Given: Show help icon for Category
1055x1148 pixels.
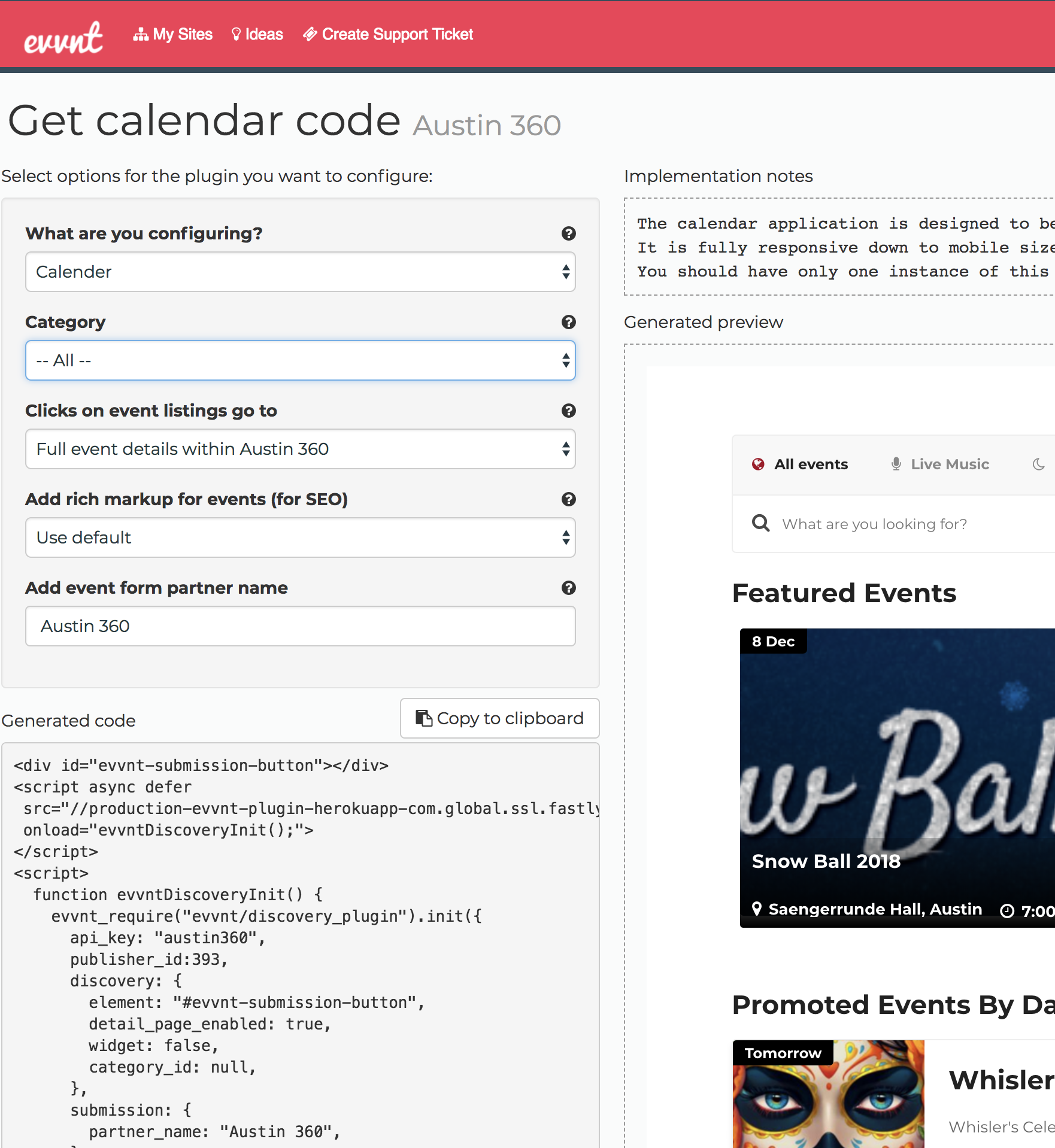Looking at the screenshot, I should click(x=568, y=322).
